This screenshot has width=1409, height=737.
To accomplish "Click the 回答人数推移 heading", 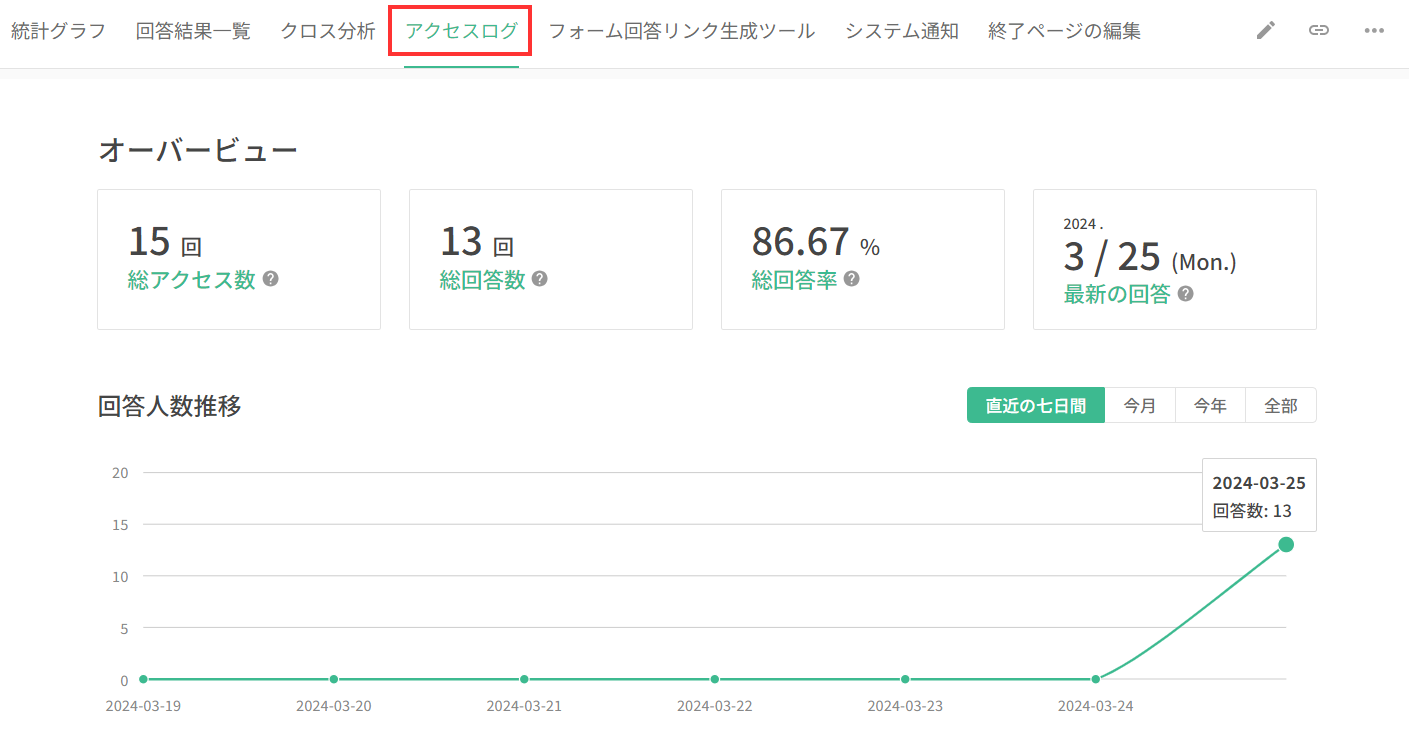I will coord(170,406).
